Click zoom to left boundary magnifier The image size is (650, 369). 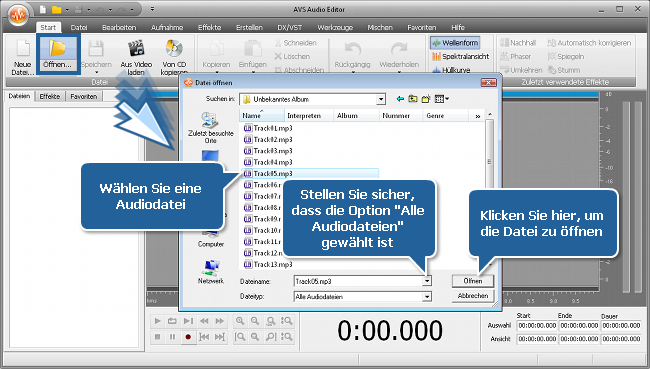click(x=240, y=337)
